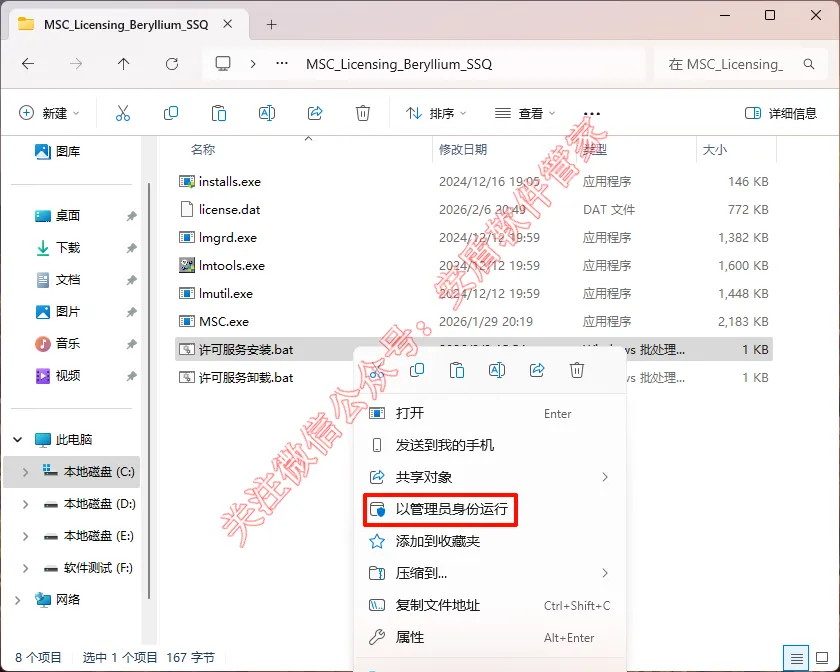840x672 pixels.
Task: Toggle the 详细信息 details pane
Action: pos(781,113)
